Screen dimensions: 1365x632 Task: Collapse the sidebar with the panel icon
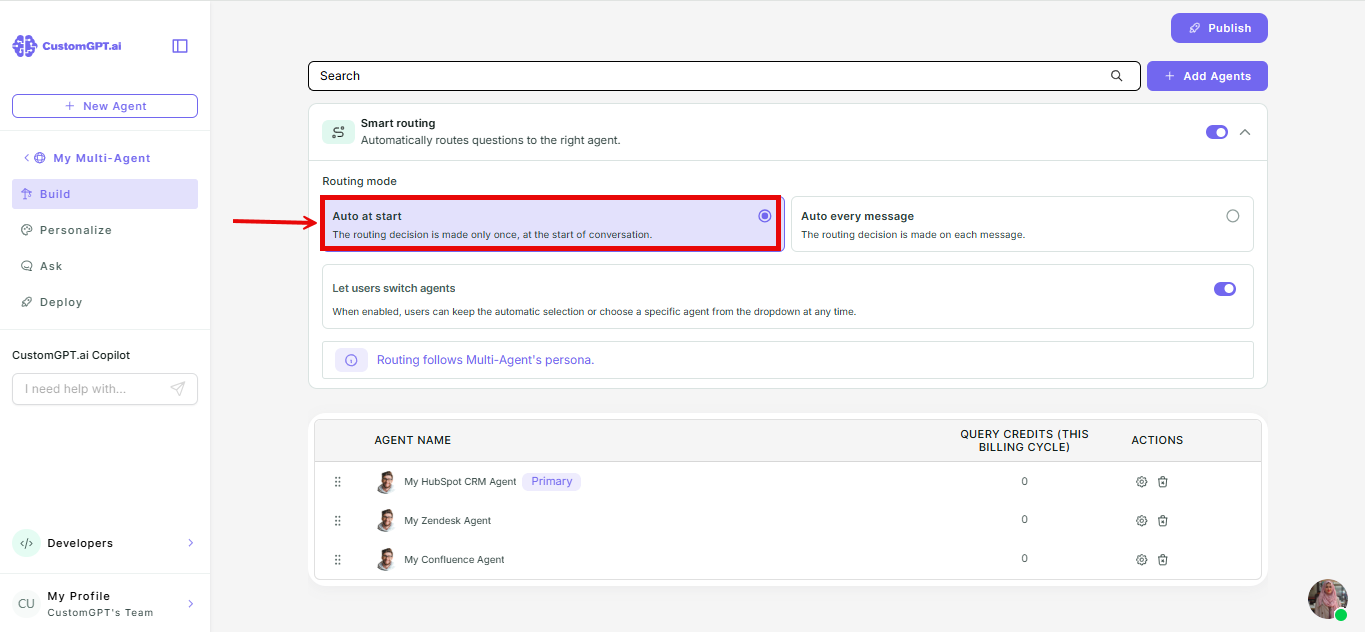click(180, 46)
